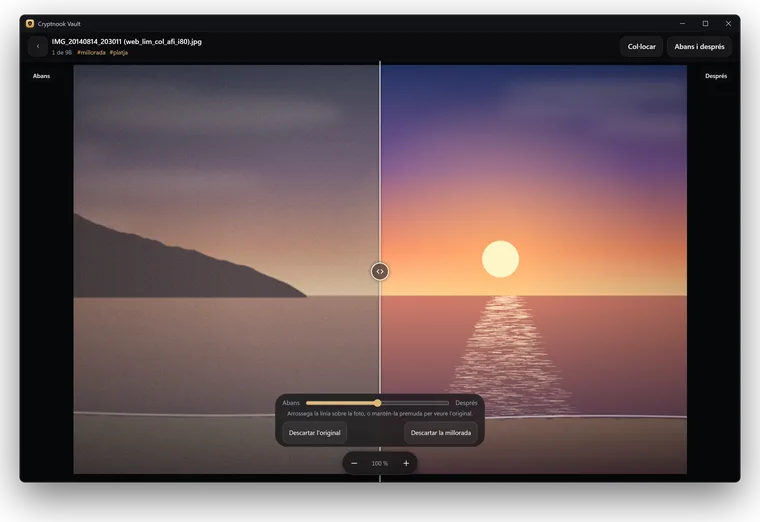Viewport: 760px width, 522px height.
Task: Minimize the Cryptnook Vault window
Action: [682, 23]
